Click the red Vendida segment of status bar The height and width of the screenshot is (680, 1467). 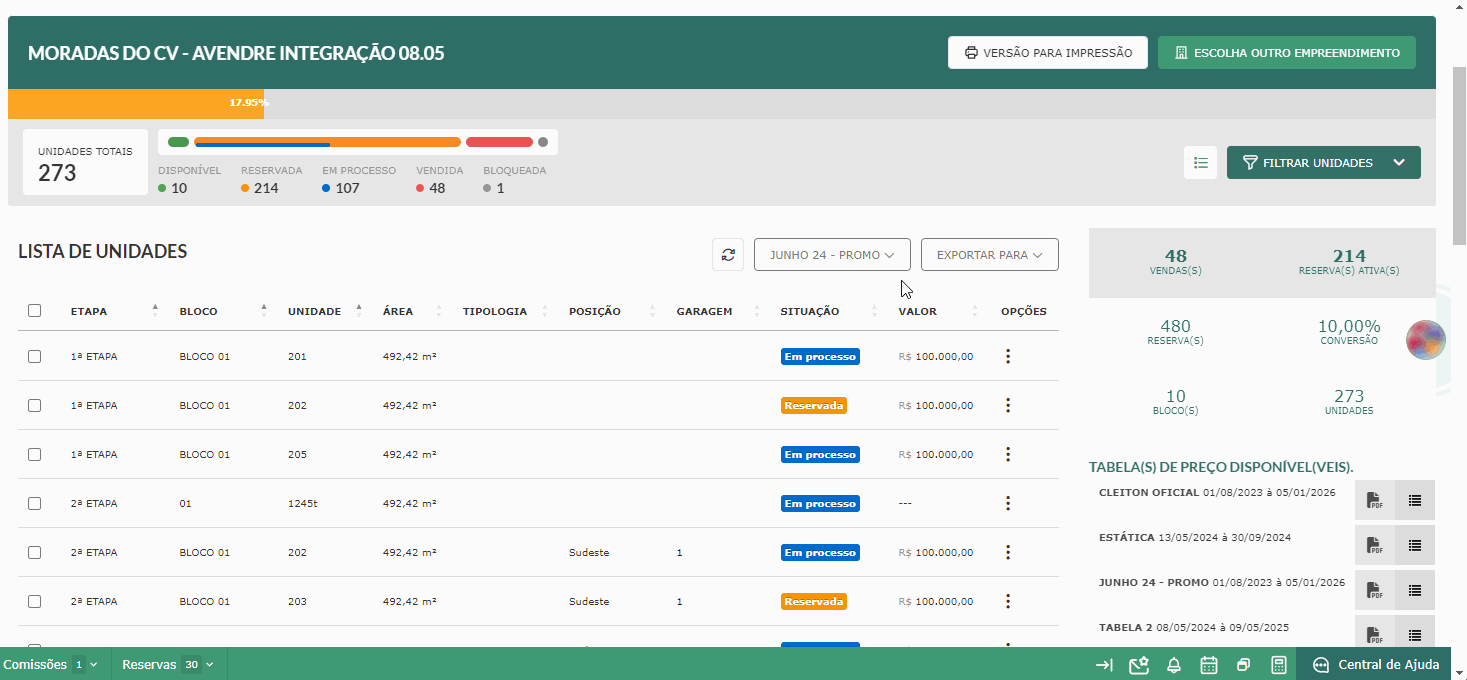(x=499, y=142)
